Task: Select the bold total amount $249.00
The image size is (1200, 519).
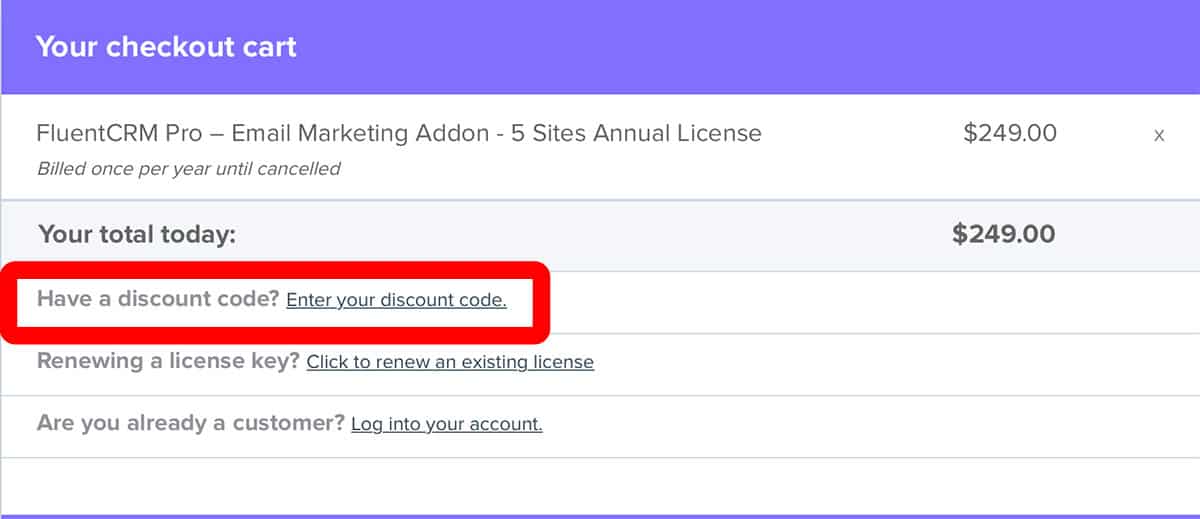Action: coord(1004,234)
